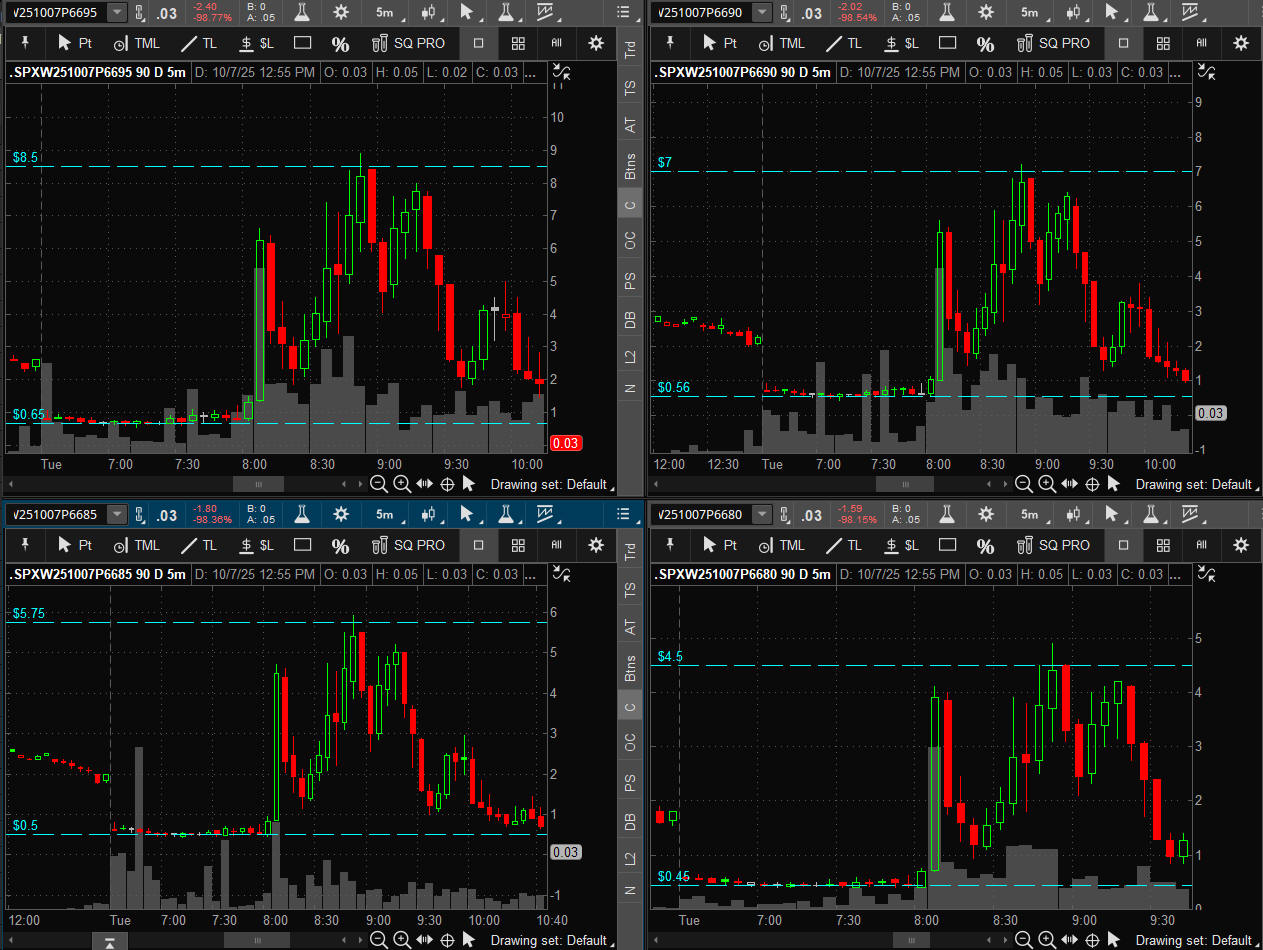Click the horizontal scrollbar thumb under P6690 chart
Screen dimensions: 1263x950
(x=903, y=484)
